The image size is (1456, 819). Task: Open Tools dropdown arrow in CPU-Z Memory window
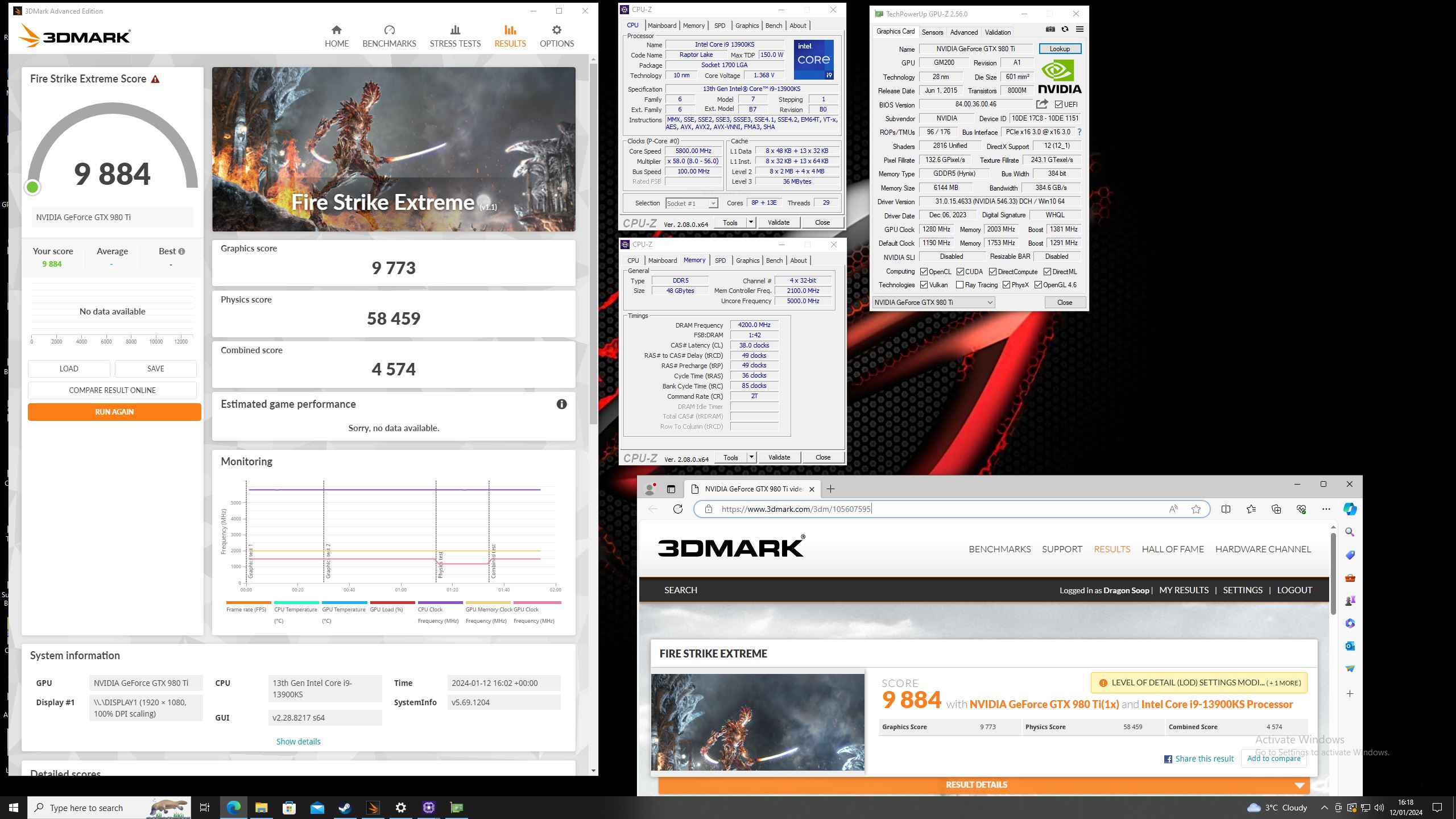[751, 457]
